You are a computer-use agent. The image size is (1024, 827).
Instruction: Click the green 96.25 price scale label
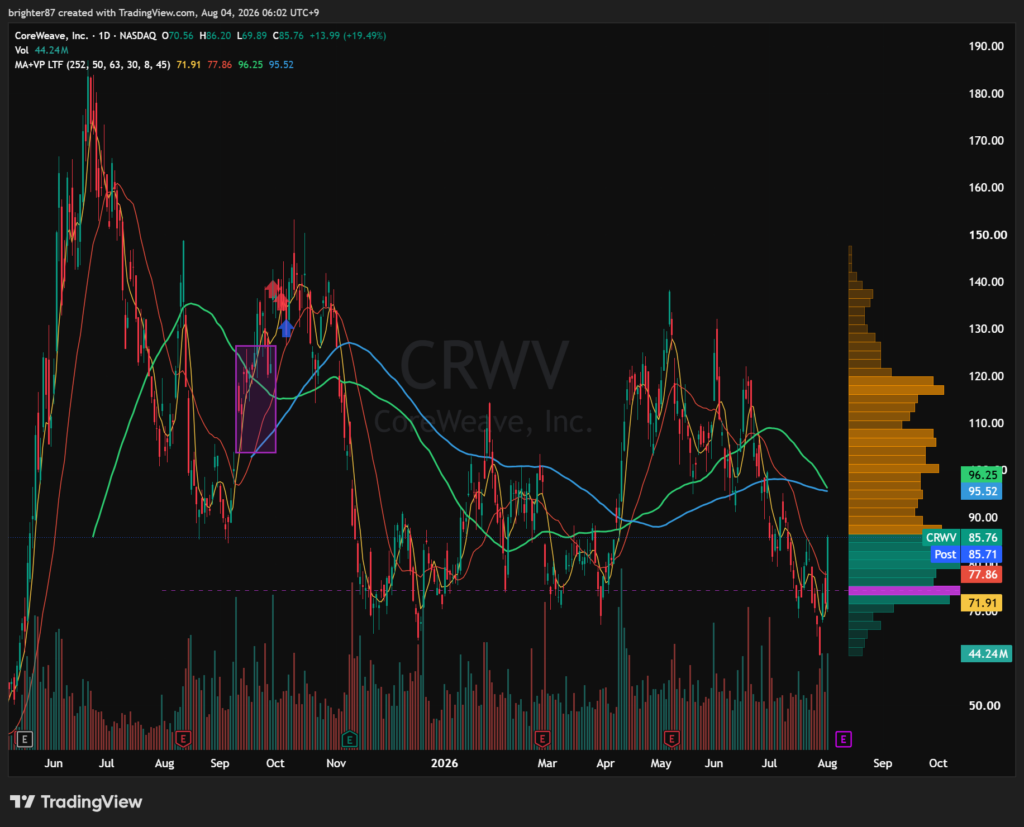pyautogui.click(x=982, y=475)
